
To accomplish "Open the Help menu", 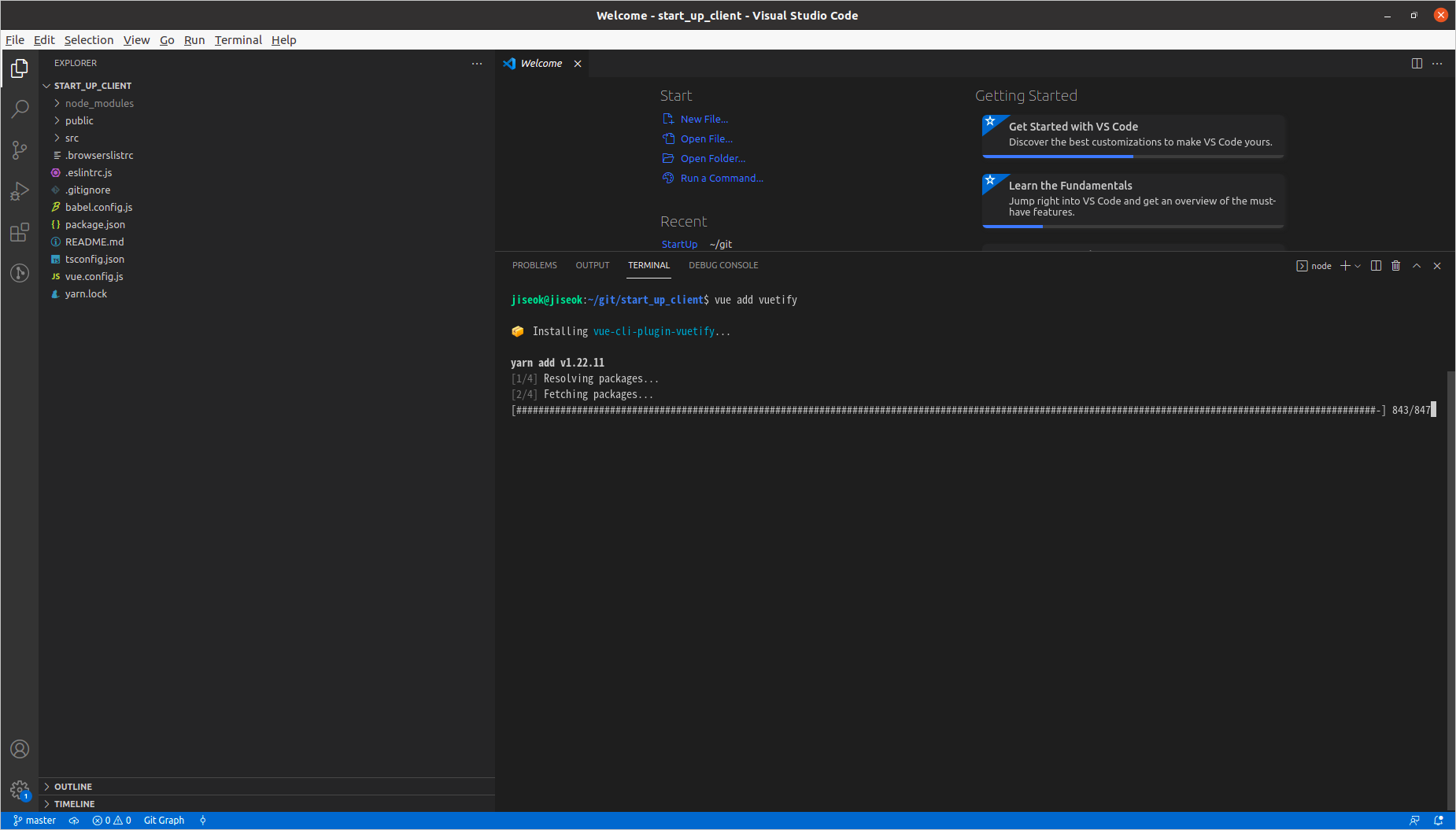I will tap(284, 40).
